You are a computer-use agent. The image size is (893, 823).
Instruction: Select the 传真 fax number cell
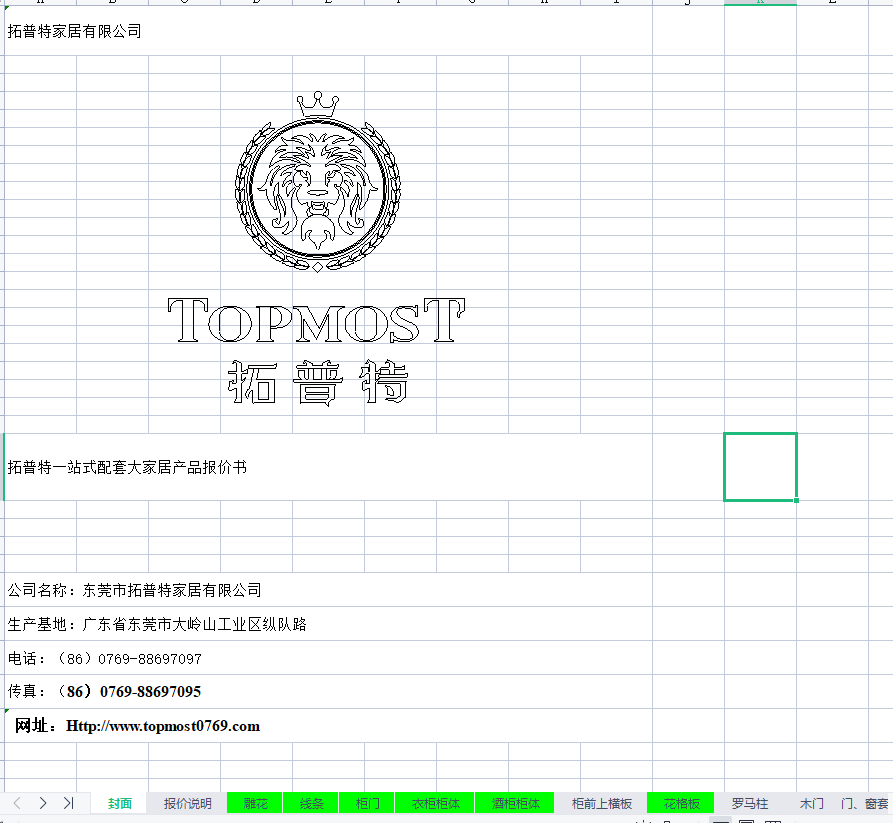(x=104, y=692)
